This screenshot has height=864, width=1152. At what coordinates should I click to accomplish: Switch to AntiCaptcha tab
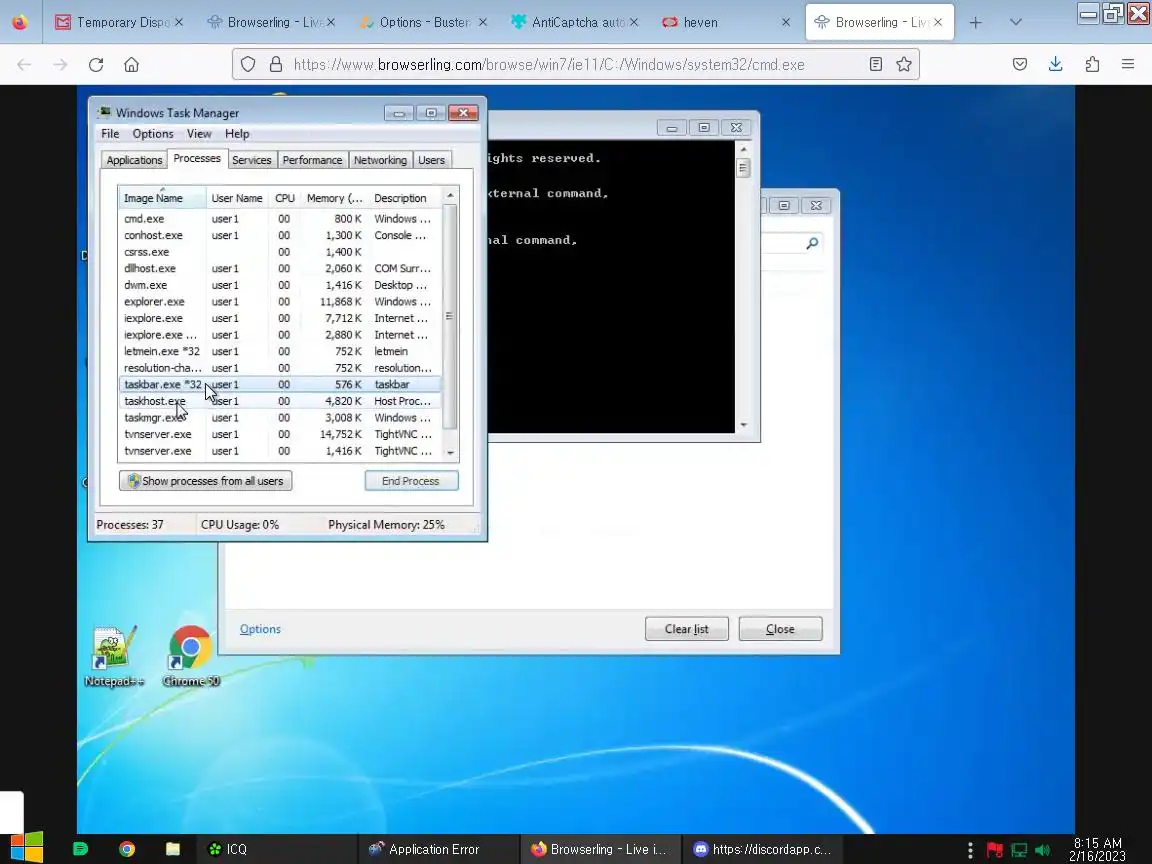tap(575, 23)
